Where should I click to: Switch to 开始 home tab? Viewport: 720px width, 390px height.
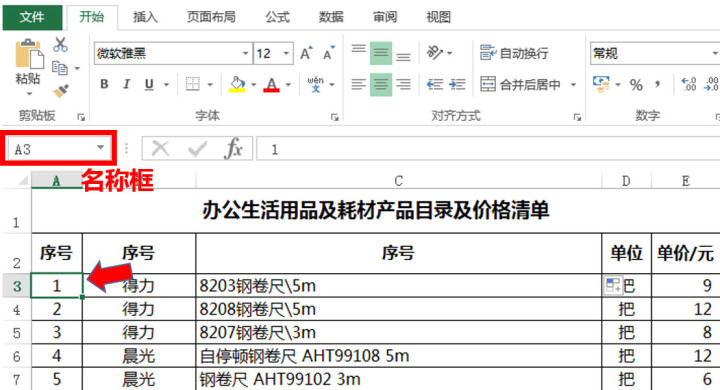pyautogui.click(x=92, y=17)
